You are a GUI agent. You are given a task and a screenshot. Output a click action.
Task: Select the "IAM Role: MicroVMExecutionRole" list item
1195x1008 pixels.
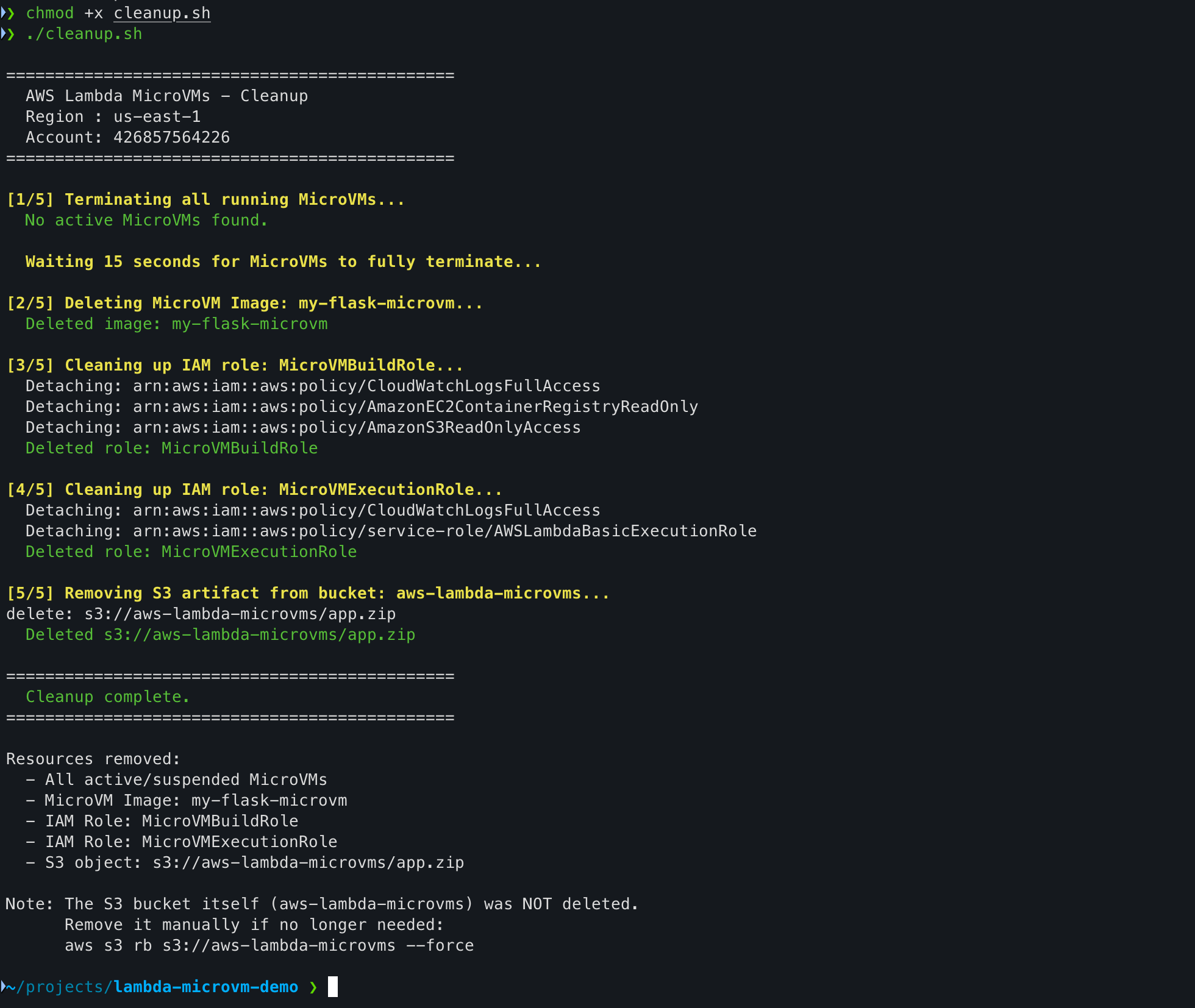[x=182, y=842]
